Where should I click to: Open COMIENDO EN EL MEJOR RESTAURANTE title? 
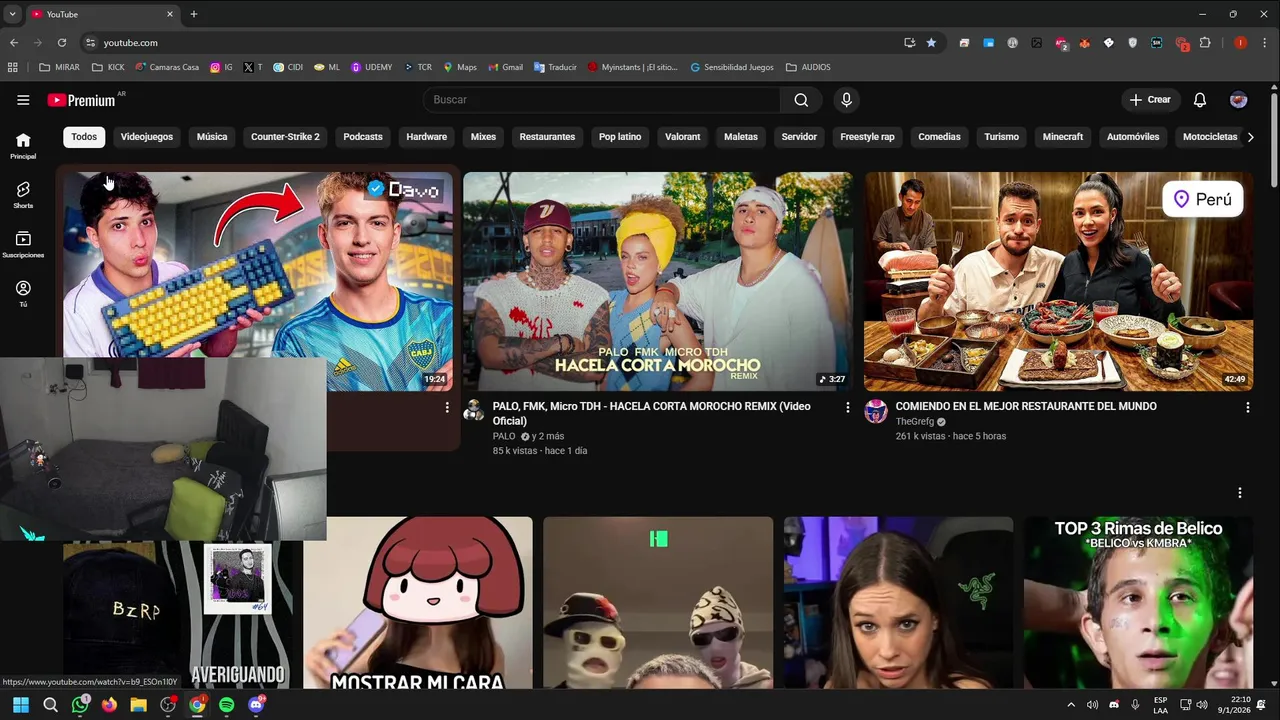coord(1026,407)
